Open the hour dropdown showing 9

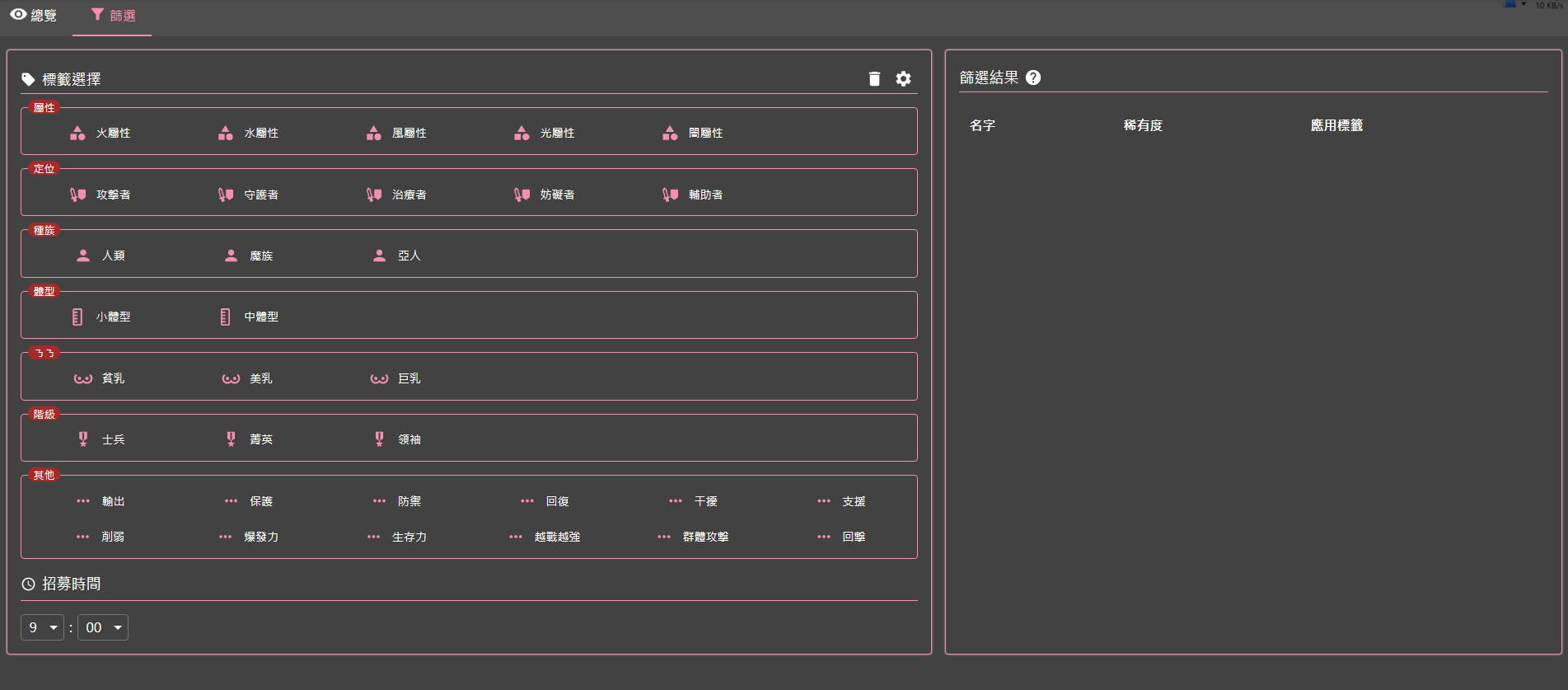(42, 627)
